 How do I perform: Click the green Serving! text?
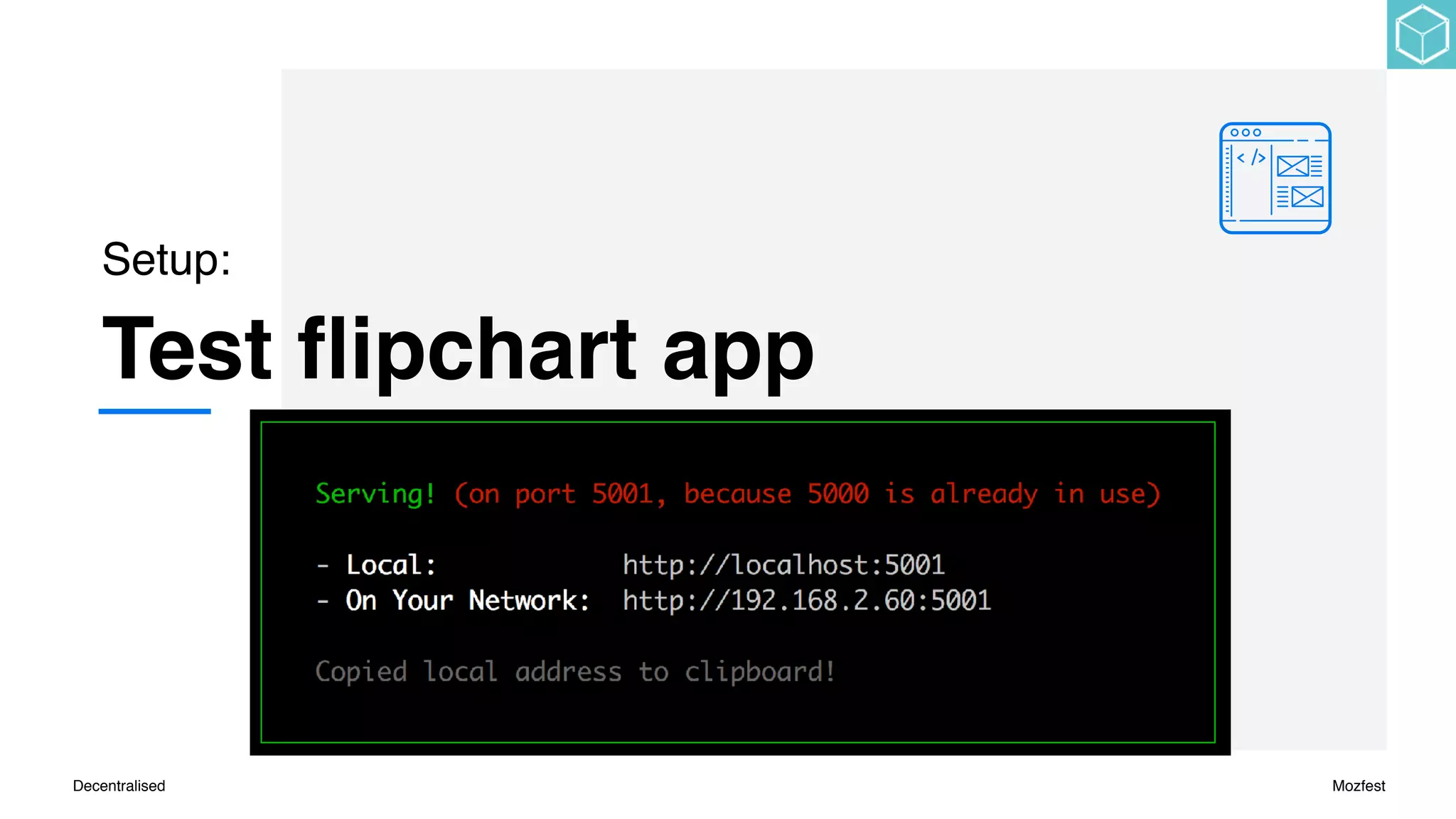pyautogui.click(x=375, y=493)
